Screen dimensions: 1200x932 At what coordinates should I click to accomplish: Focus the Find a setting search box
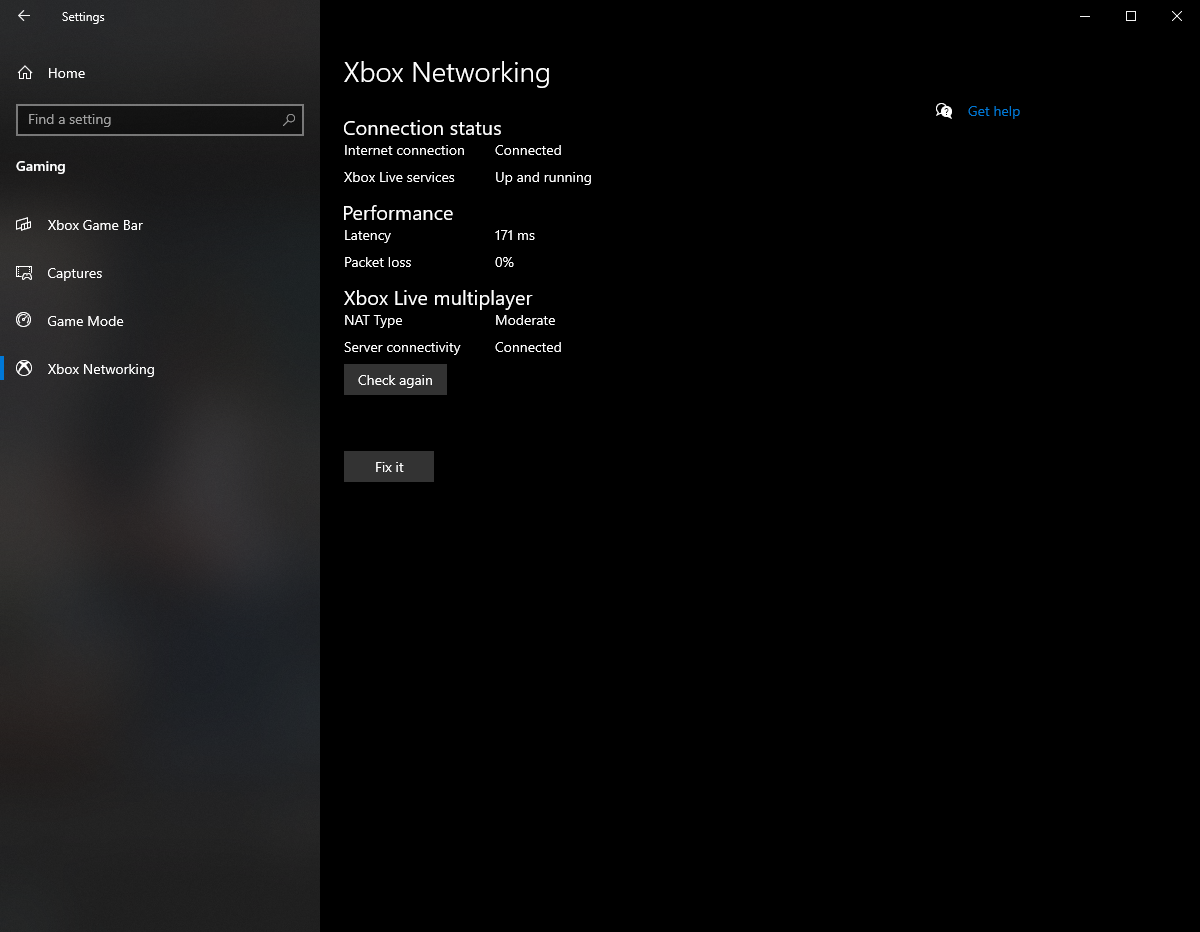[x=160, y=119]
